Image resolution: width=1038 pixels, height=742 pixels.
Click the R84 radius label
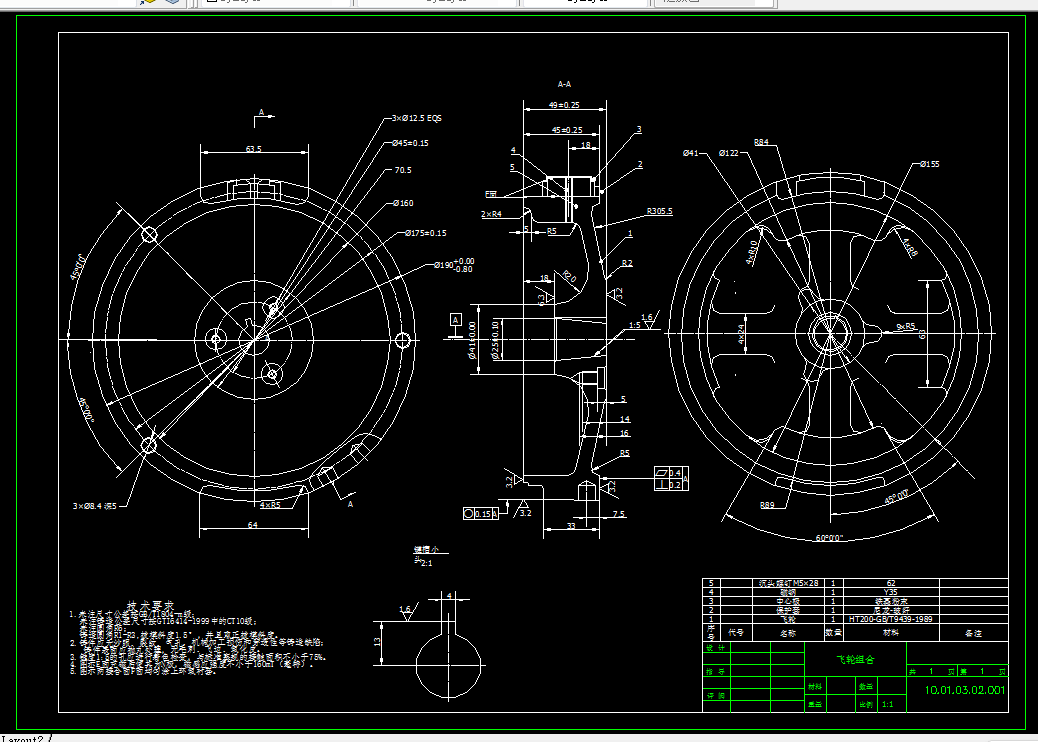pos(761,142)
